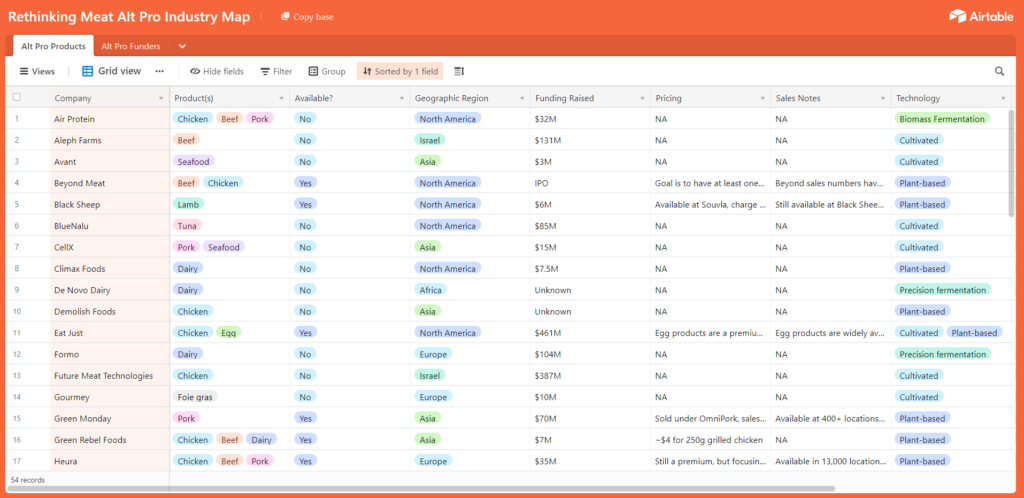Click the row height icon
Screen dimensions: 1024x498
(459, 71)
